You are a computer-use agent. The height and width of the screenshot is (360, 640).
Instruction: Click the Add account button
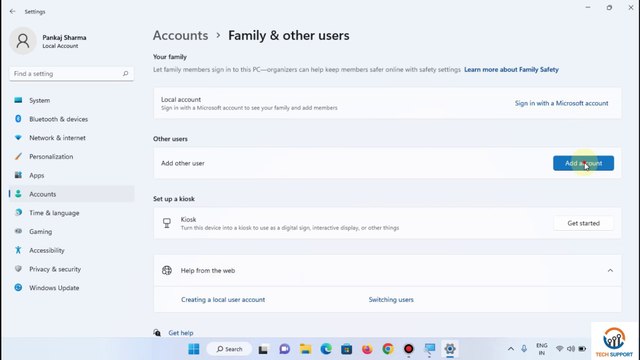point(583,163)
